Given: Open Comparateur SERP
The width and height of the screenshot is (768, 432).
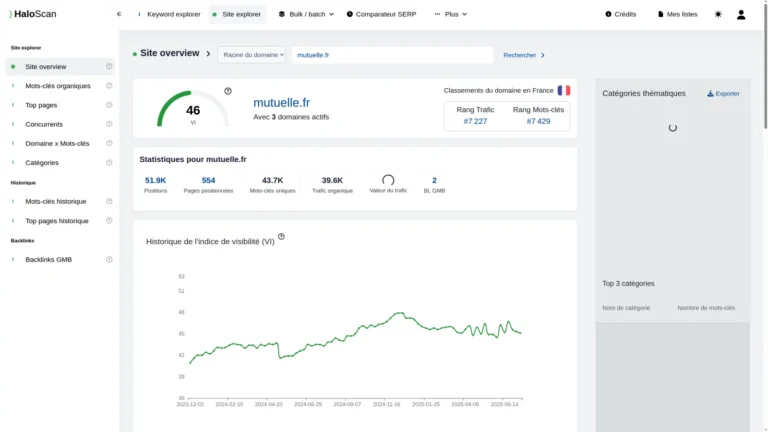Looking at the screenshot, I should click(382, 14).
